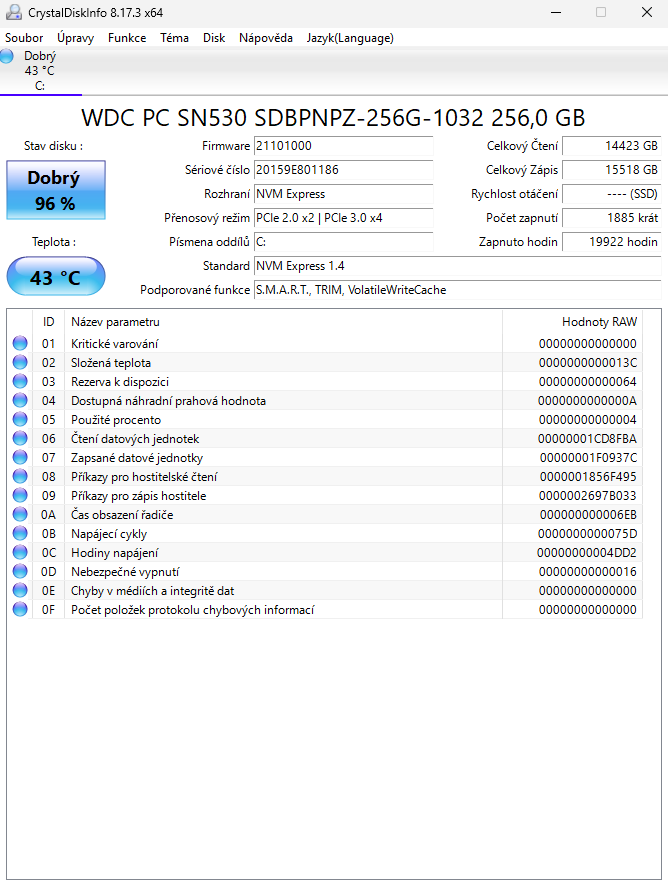
Task: Click the Teplota label
Action: click(54, 242)
